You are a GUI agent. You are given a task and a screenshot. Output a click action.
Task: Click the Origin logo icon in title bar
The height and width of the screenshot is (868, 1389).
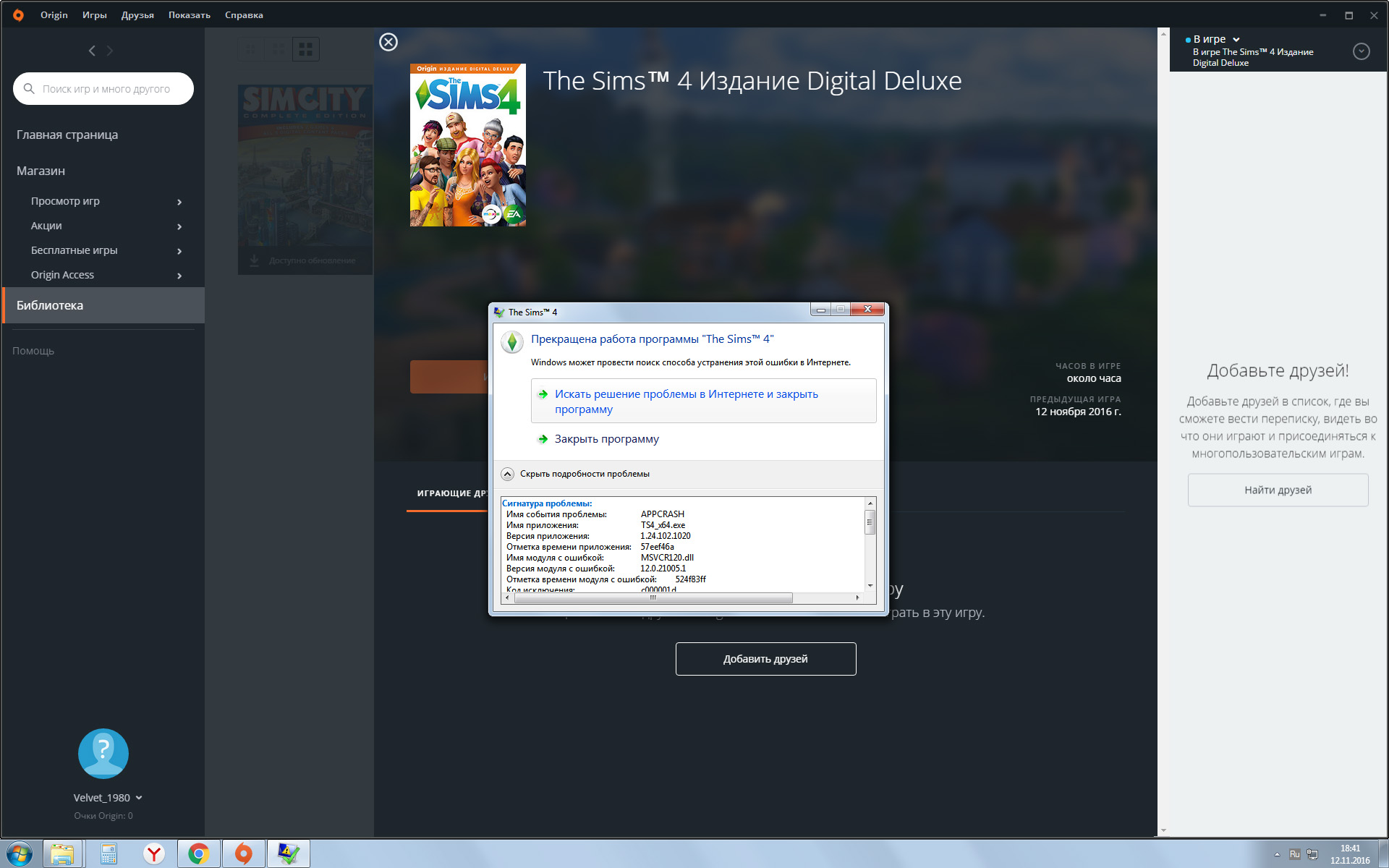(x=18, y=14)
